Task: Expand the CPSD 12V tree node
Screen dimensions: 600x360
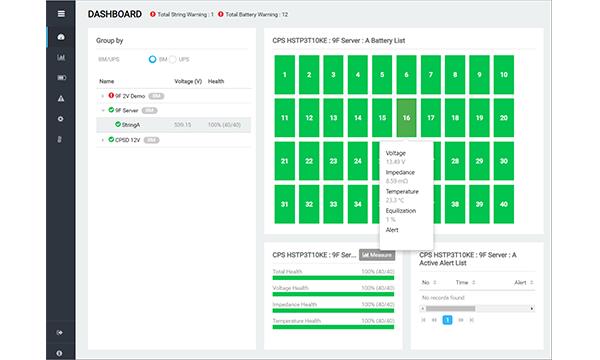Action: (103, 140)
